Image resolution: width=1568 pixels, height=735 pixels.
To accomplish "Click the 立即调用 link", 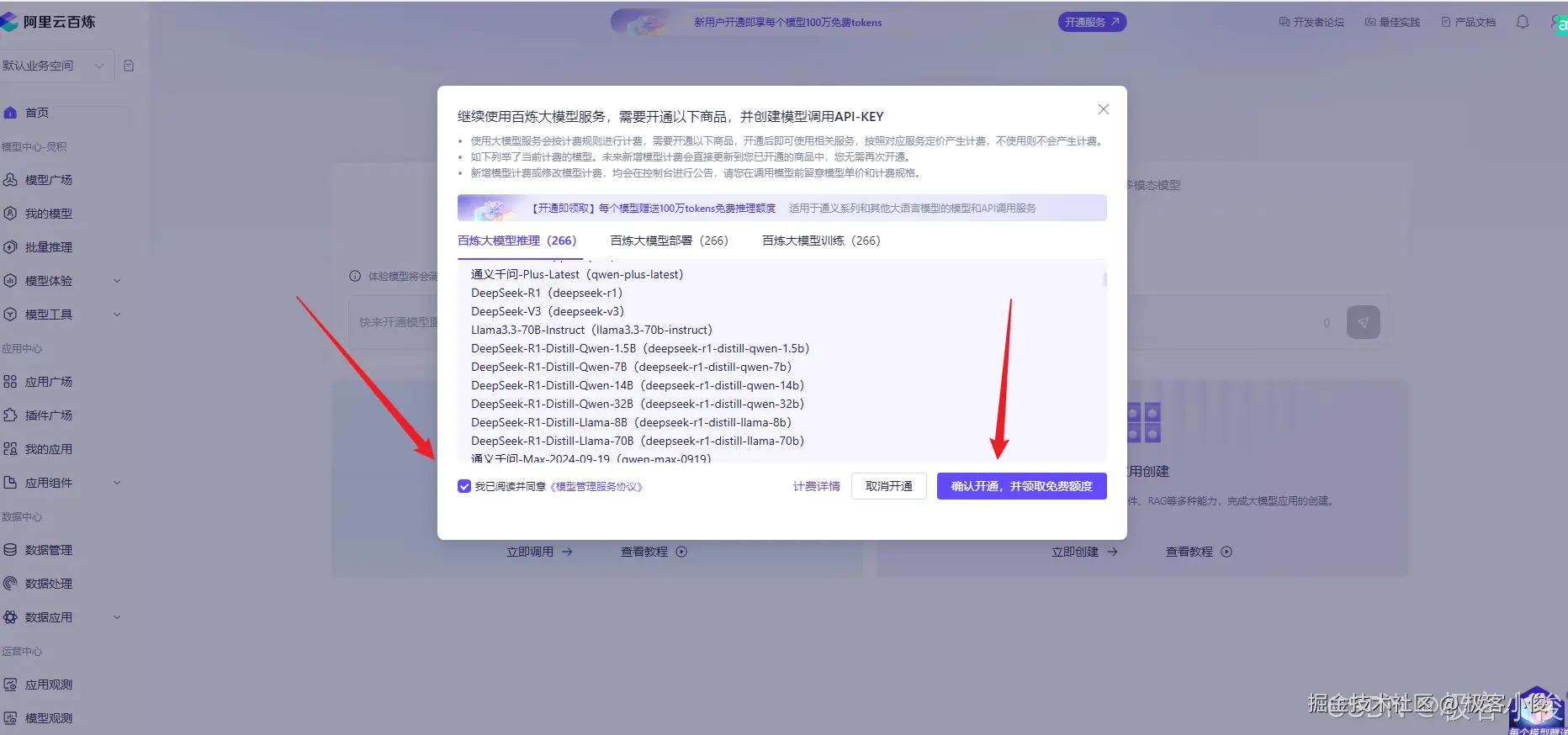I will [539, 552].
